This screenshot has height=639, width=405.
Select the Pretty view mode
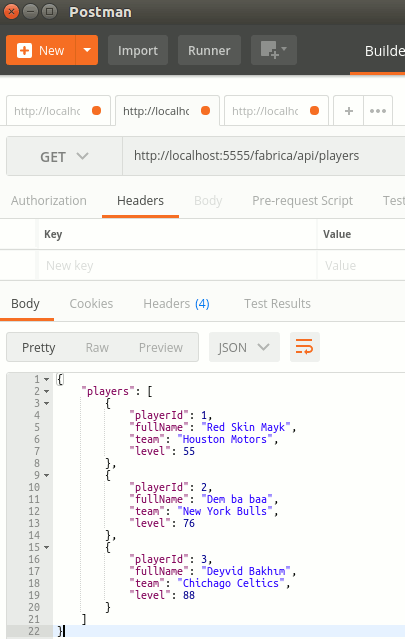[x=38, y=348]
